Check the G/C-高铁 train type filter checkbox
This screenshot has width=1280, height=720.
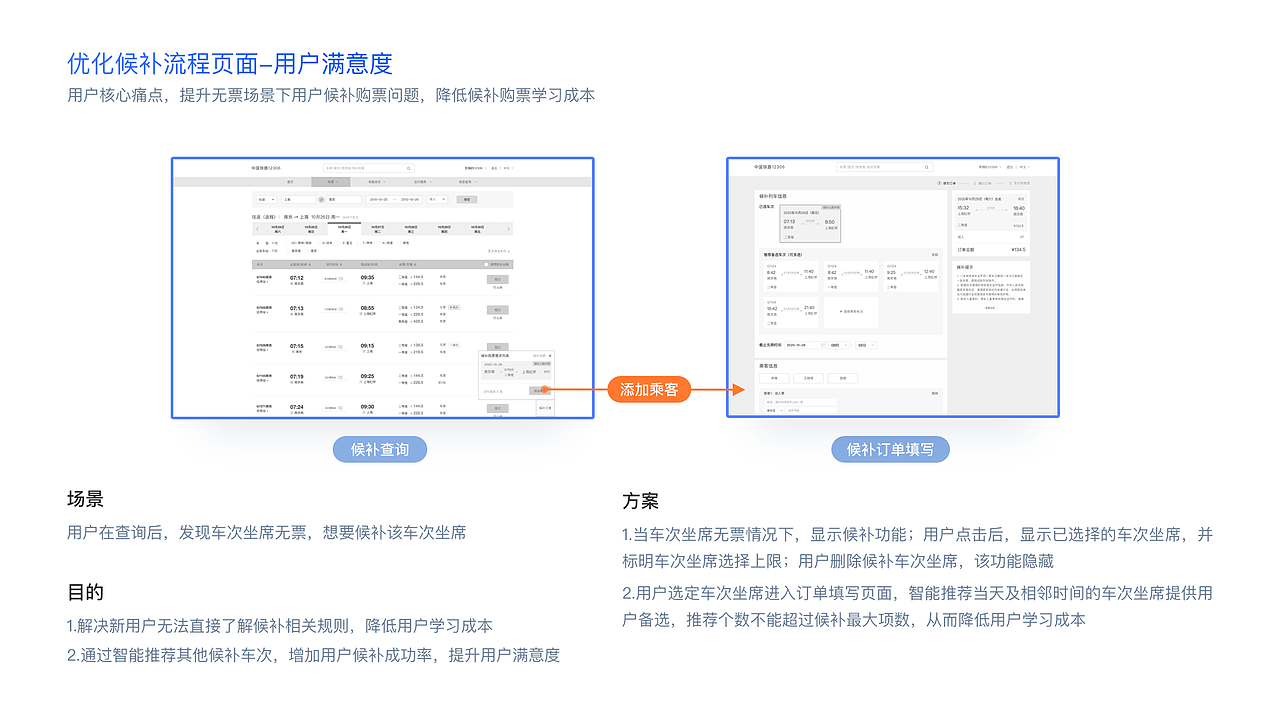pyautogui.click(x=288, y=243)
